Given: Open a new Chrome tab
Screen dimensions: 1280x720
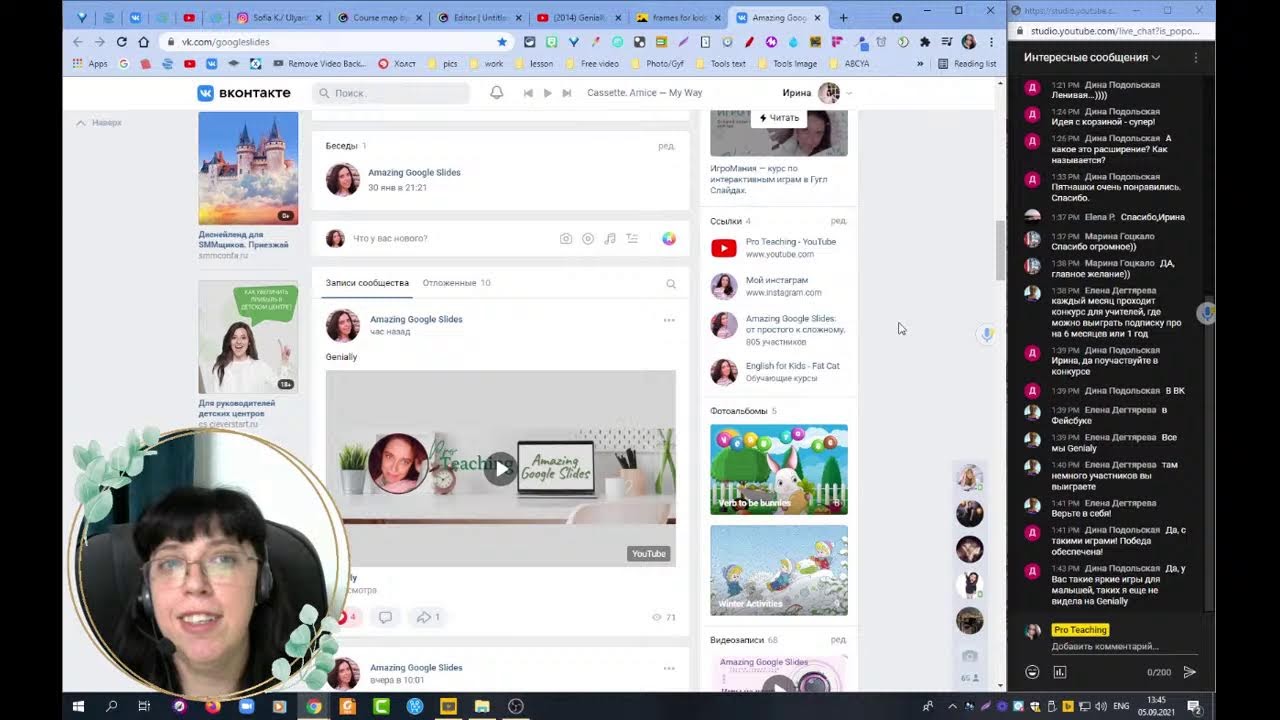Looking at the screenshot, I should point(843,18).
